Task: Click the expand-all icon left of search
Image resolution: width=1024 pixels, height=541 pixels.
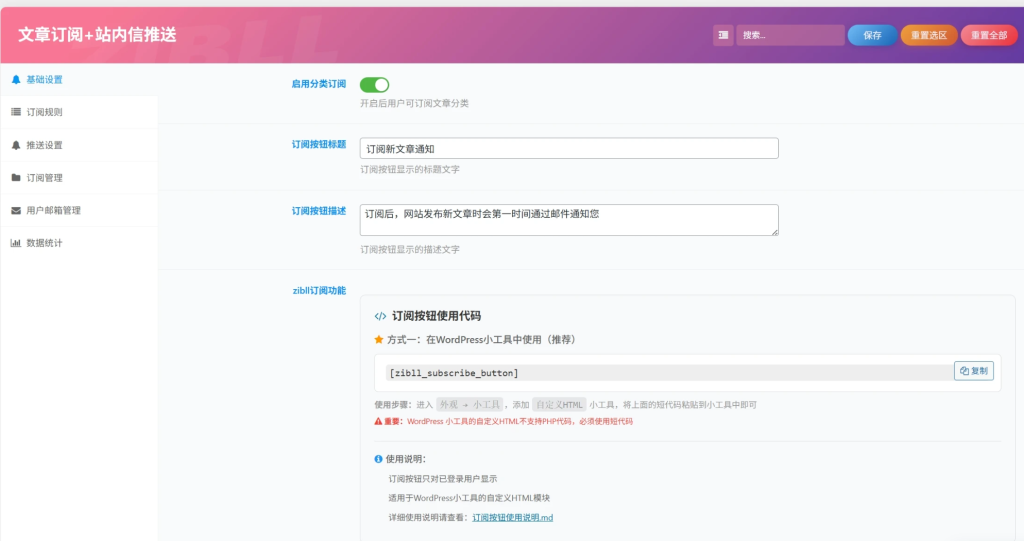Action: coord(723,35)
